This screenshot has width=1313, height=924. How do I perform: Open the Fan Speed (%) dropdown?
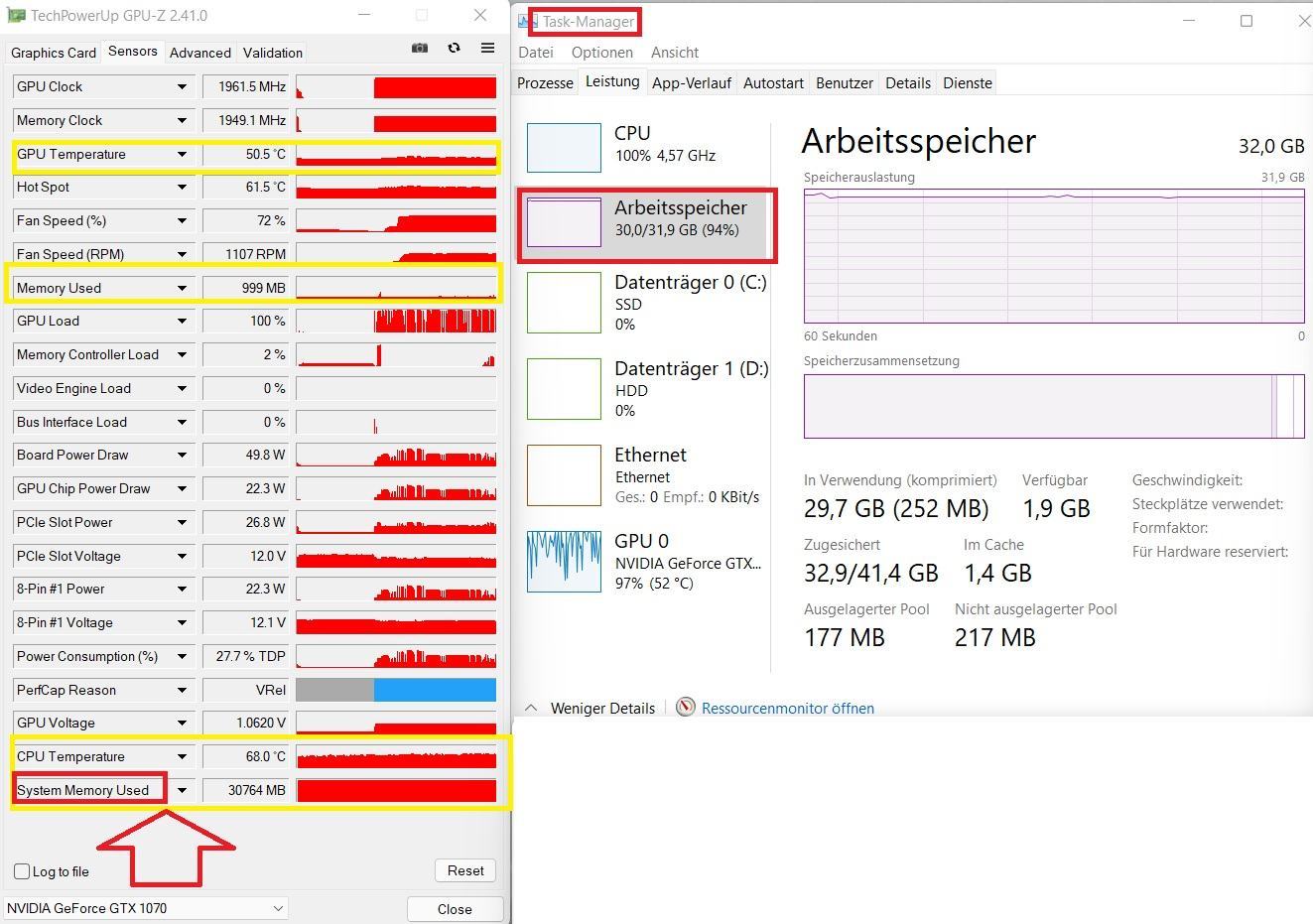(182, 221)
